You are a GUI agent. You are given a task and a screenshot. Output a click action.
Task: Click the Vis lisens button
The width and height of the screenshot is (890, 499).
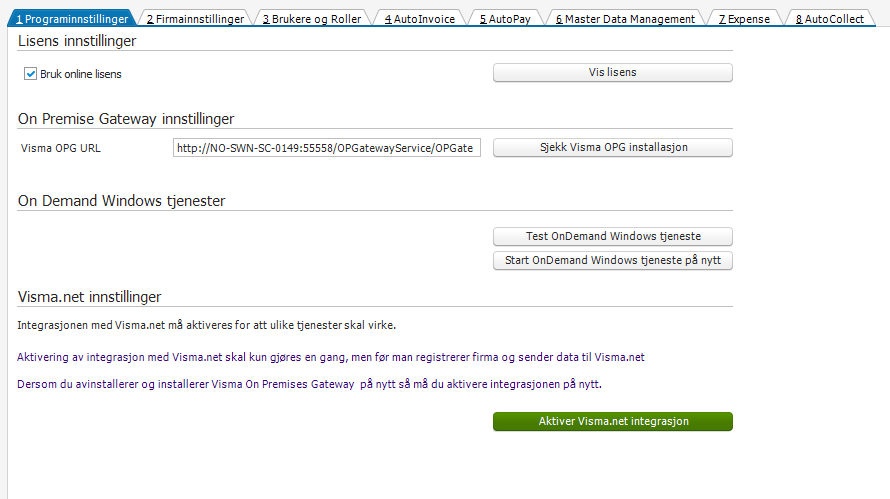click(612, 73)
